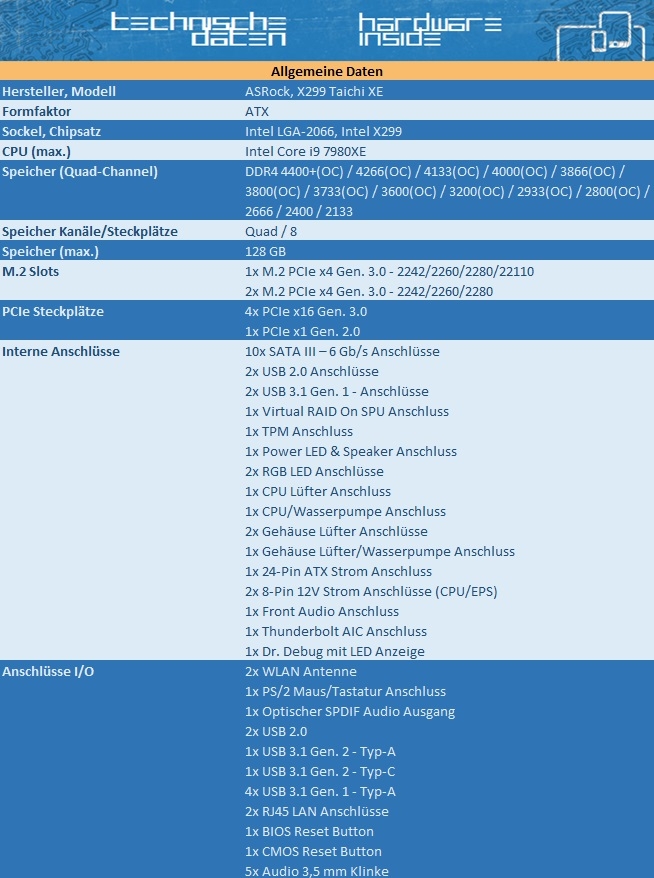This screenshot has width=654, height=878.
Task: Select the 'Speicher (max.)' label
Action: (x=50, y=251)
